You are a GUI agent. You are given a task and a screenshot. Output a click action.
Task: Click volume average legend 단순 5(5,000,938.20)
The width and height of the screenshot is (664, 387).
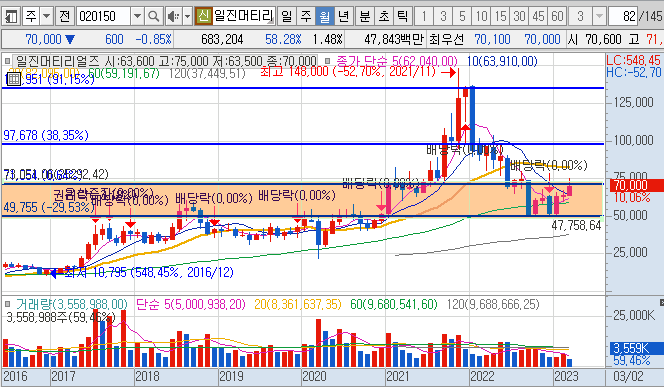click(191, 304)
